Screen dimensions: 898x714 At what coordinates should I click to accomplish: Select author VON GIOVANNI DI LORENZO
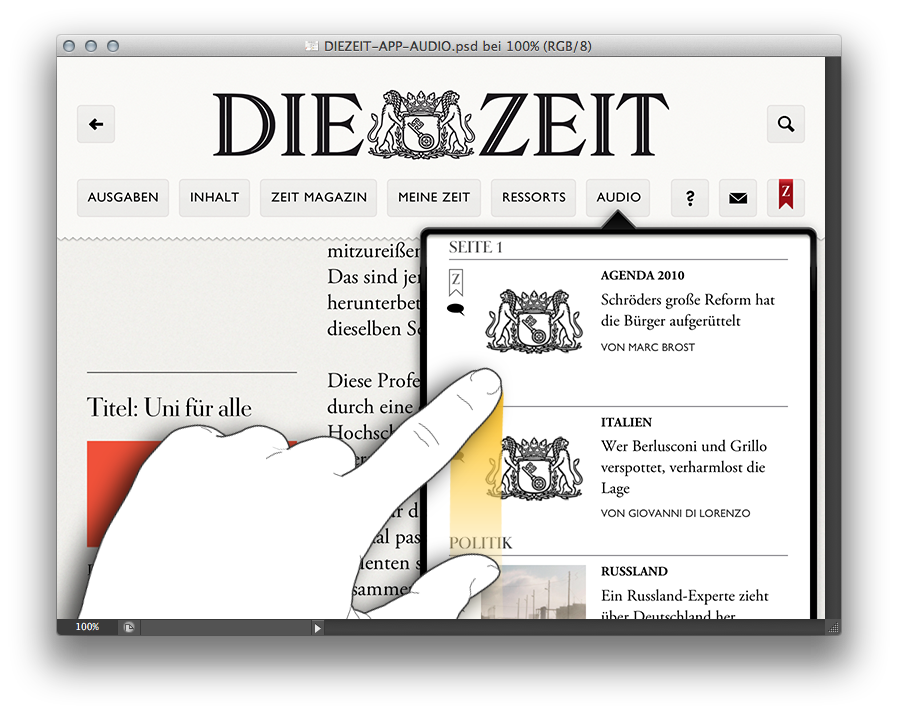click(x=675, y=513)
